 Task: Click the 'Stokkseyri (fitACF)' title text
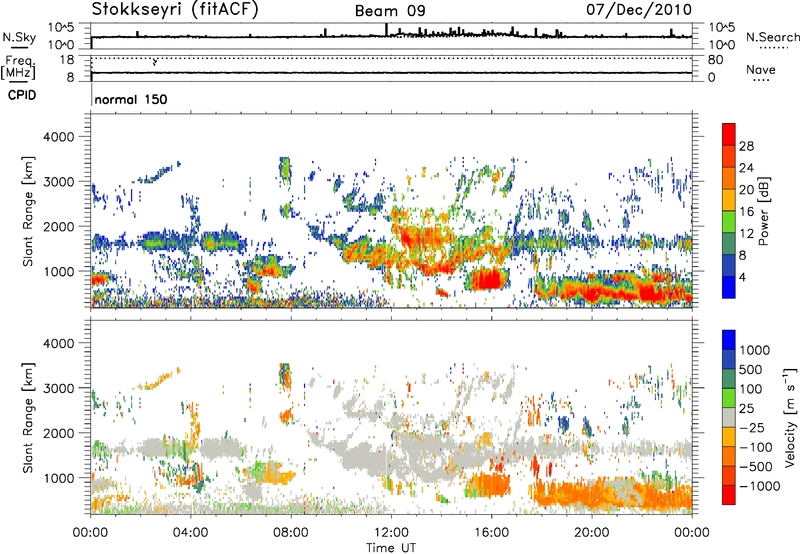click(x=175, y=10)
